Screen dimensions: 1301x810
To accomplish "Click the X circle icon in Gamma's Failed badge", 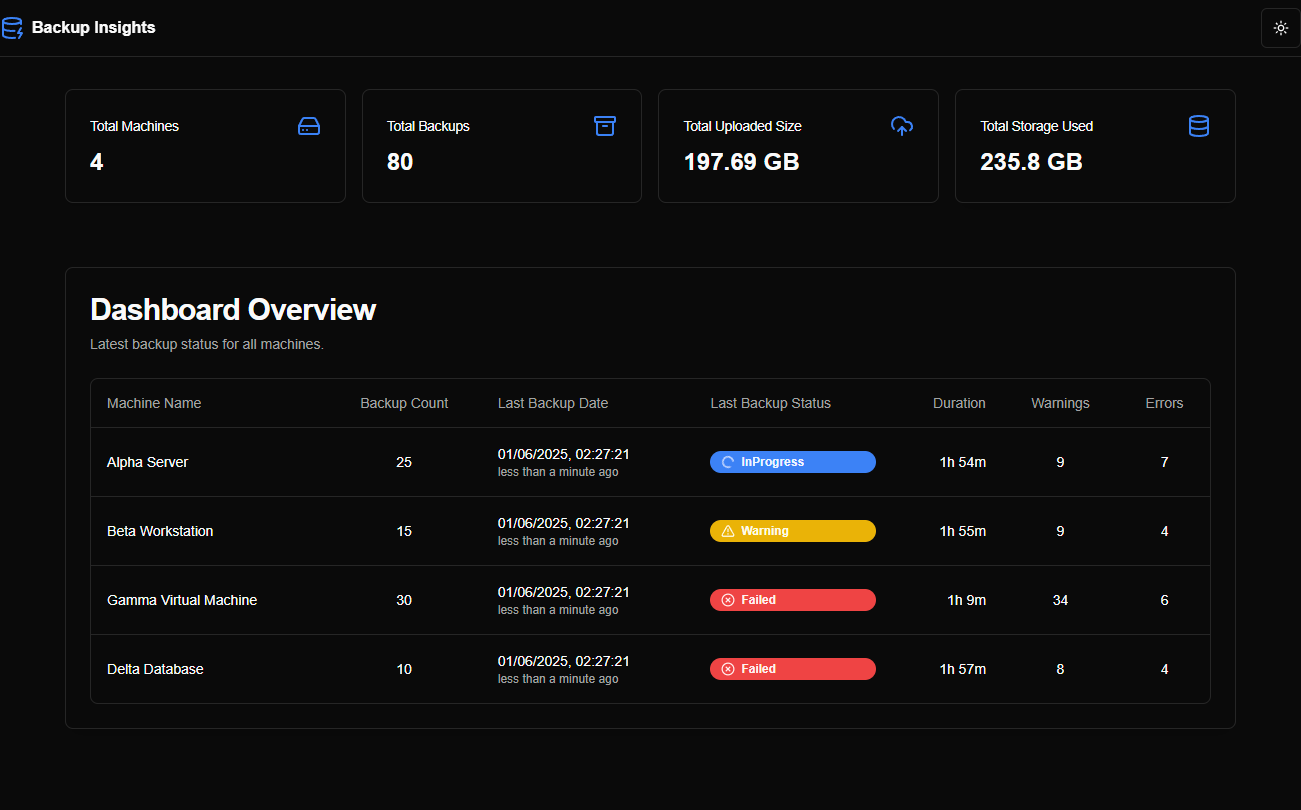I will point(728,600).
